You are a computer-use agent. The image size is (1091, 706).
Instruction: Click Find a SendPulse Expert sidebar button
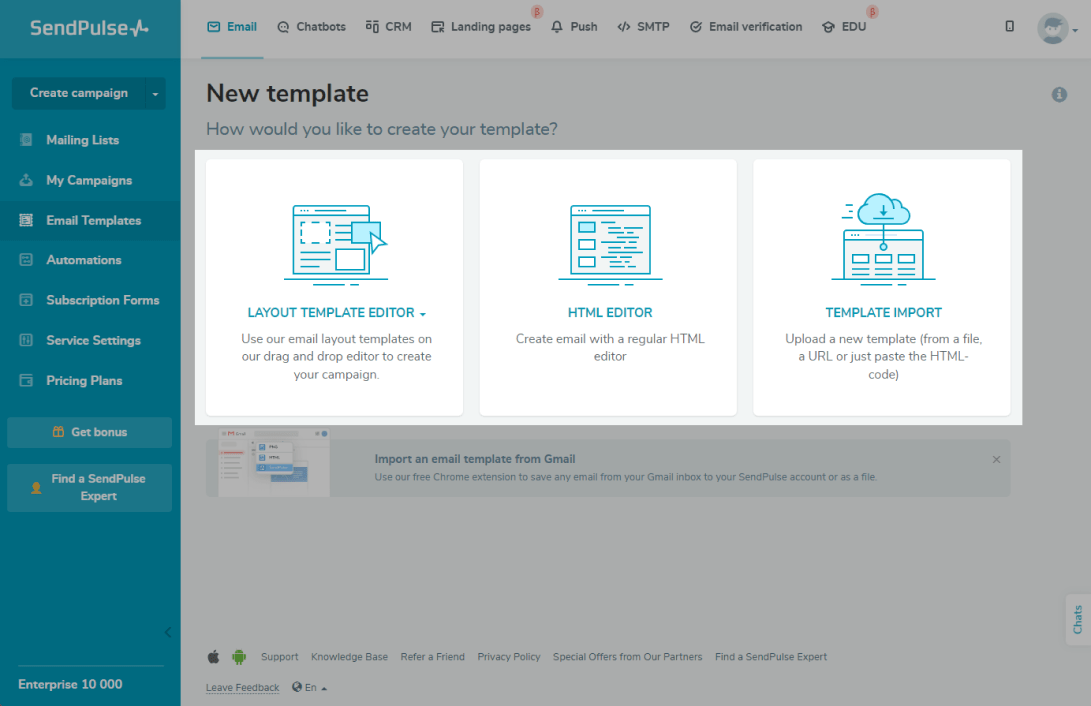coord(89,488)
